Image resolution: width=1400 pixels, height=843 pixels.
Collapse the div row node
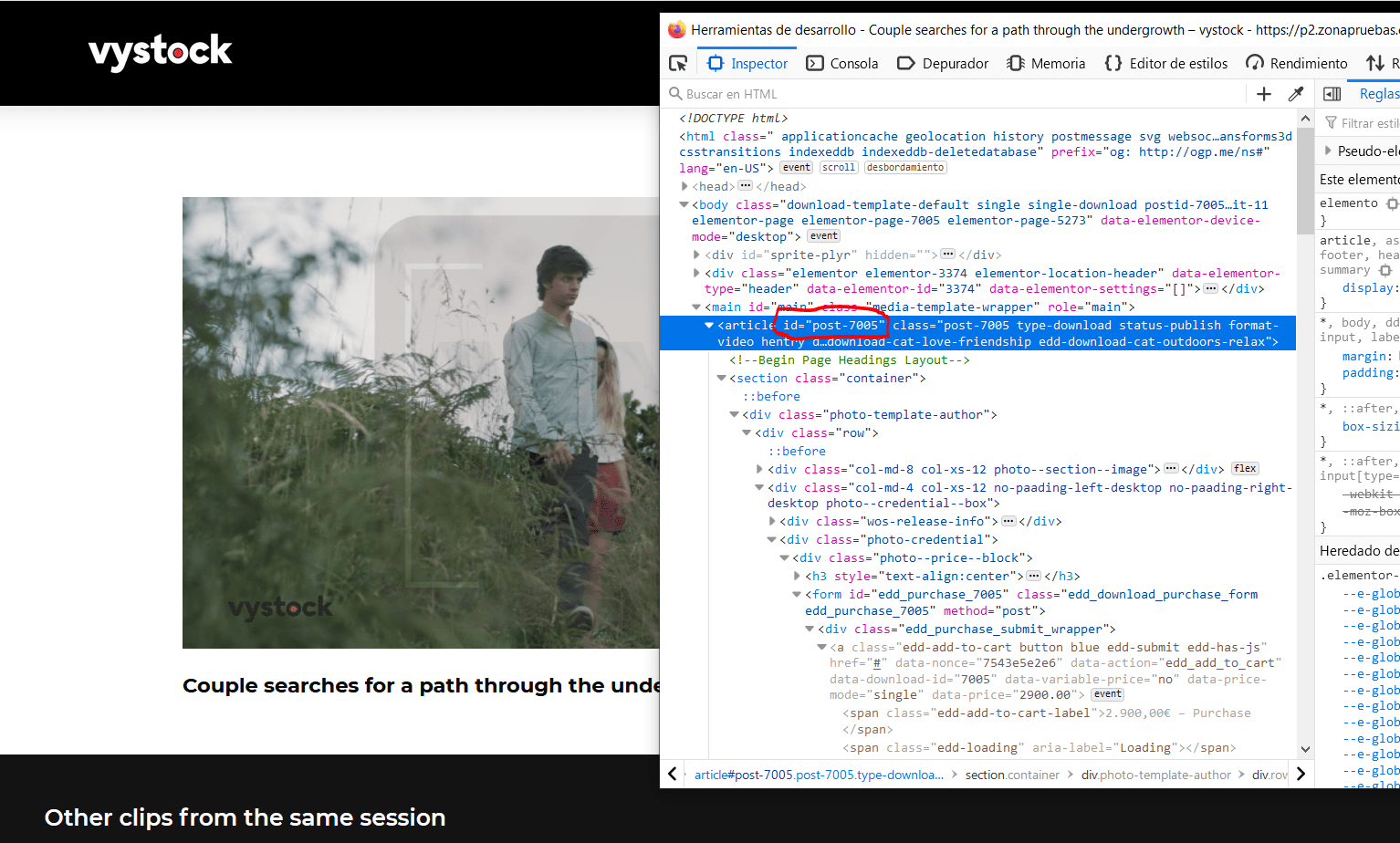pyautogui.click(x=747, y=432)
